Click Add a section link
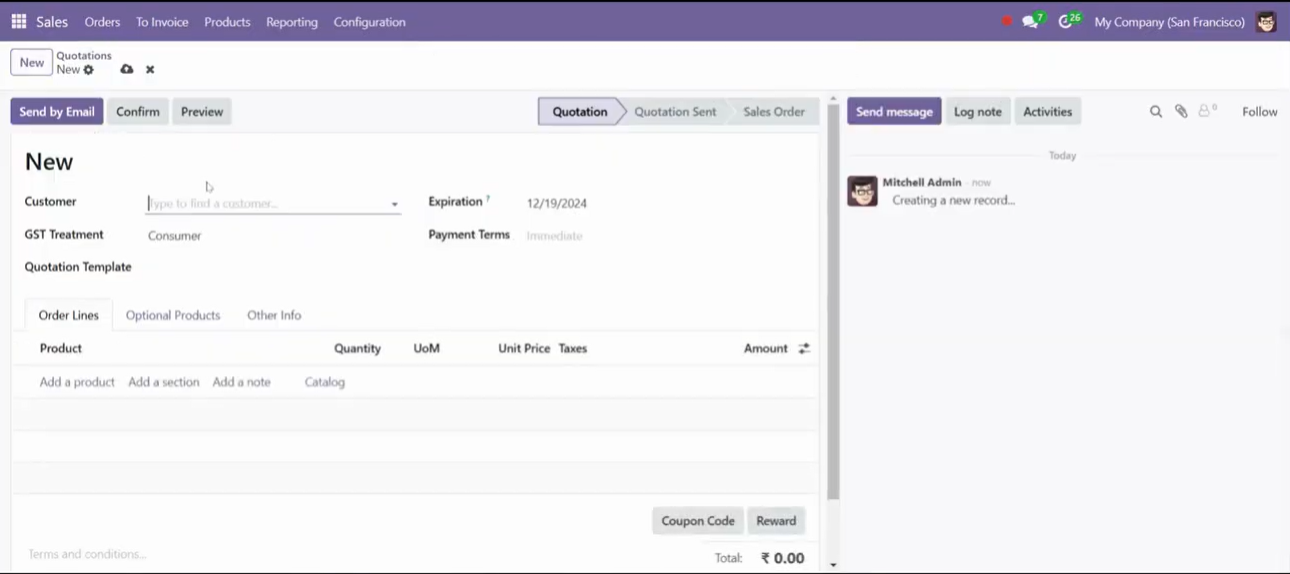Screen dimensions: 1290x574 click(164, 382)
